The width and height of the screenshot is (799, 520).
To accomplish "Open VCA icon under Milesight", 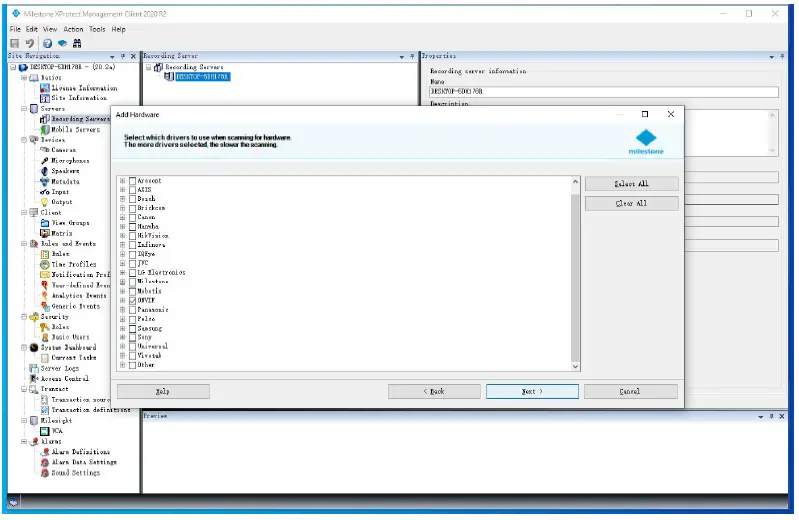I will pyautogui.click(x=45, y=431).
